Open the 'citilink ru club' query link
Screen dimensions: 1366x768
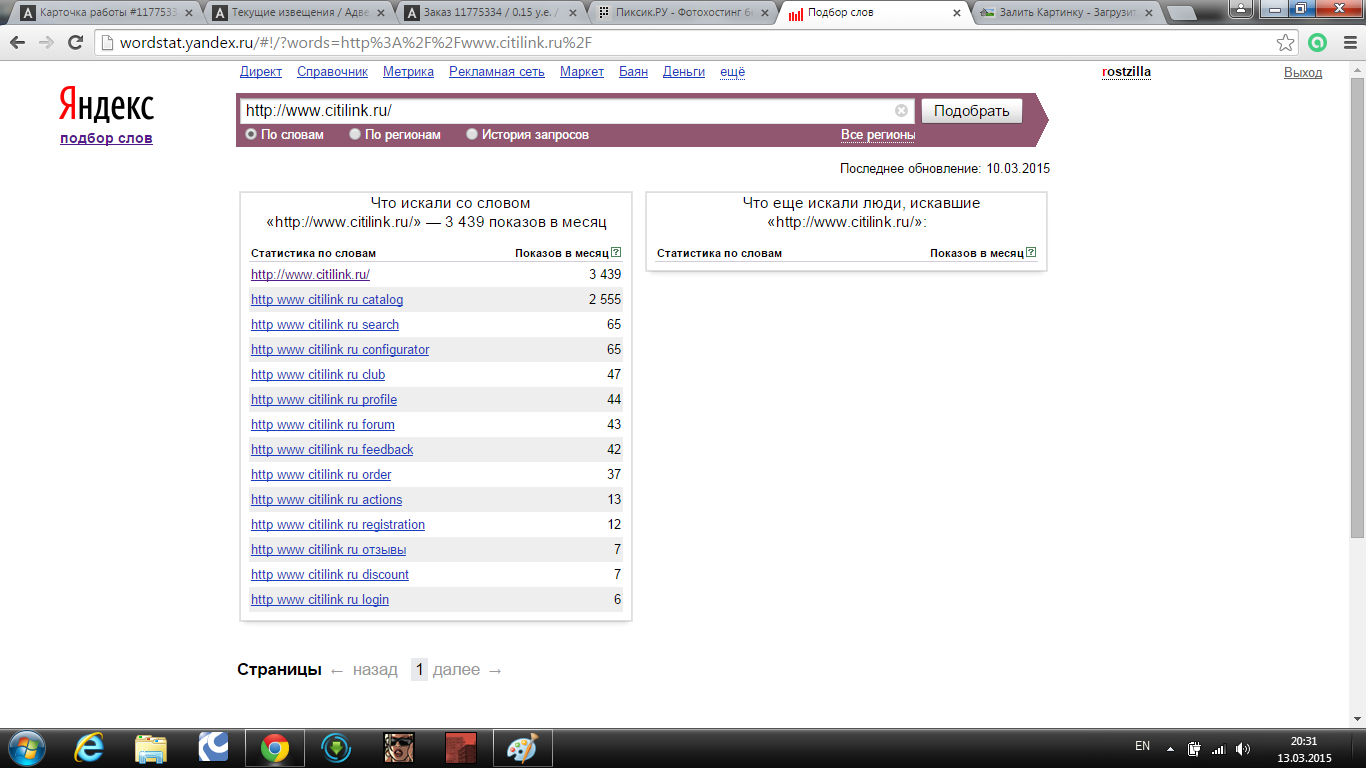point(318,374)
